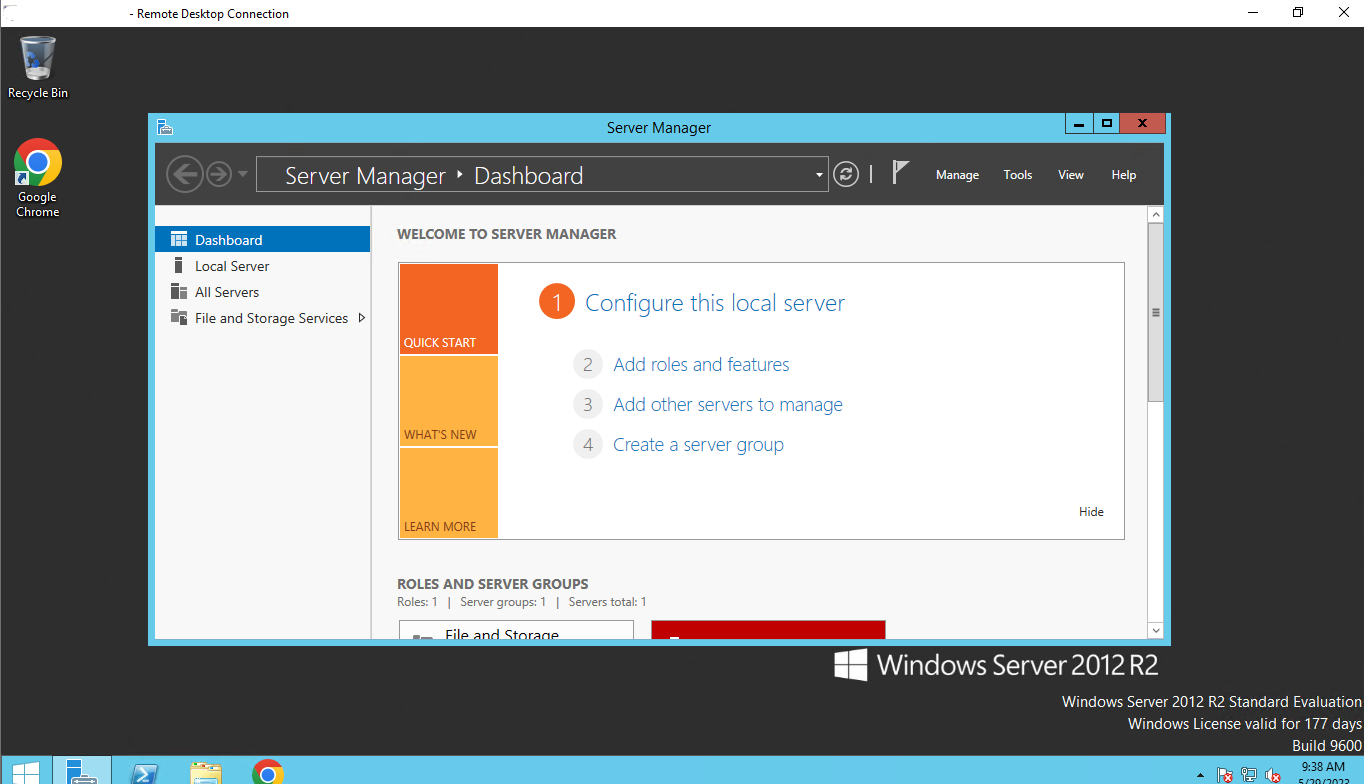Open the File and Storage role tile
The image size is (1364, 784).
516,630
